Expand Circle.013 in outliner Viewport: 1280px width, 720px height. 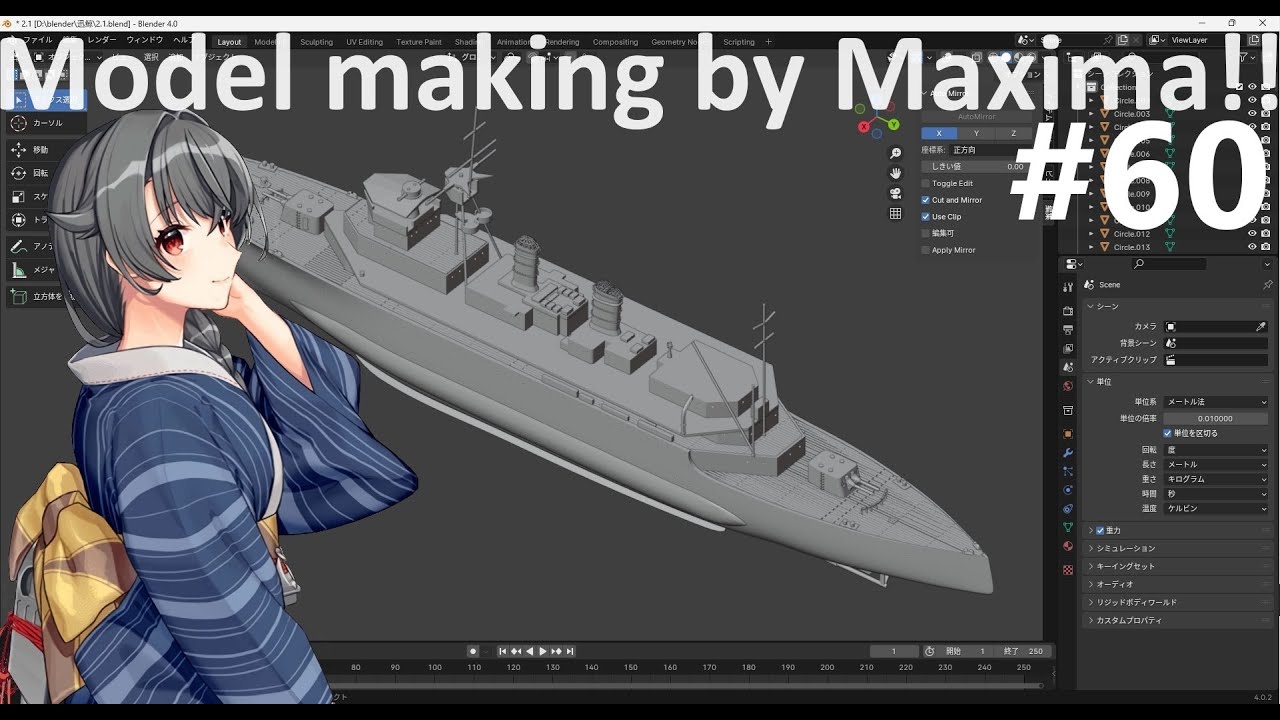tap(1091, 247)
